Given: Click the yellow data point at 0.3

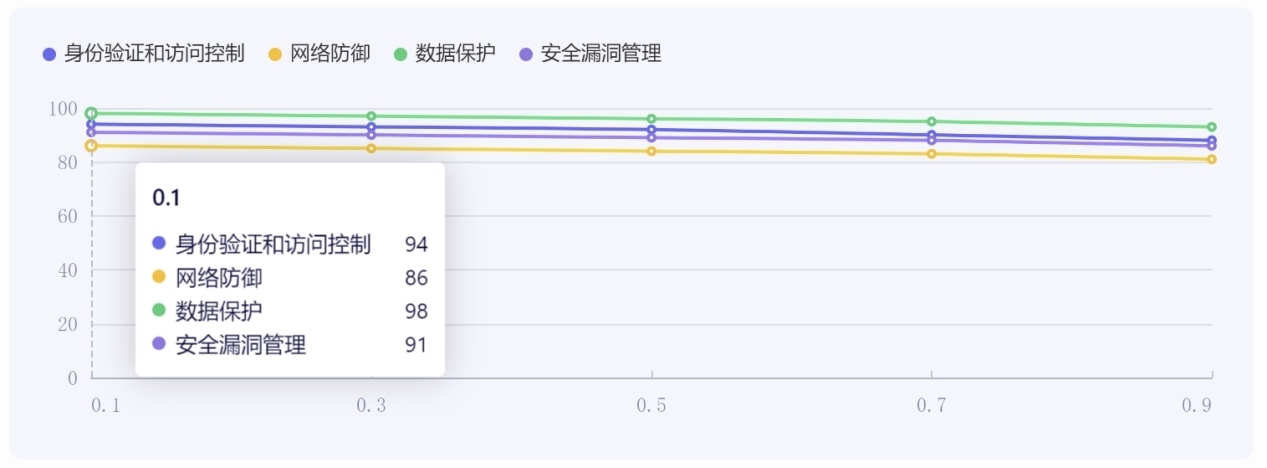Looking at the screenshot, I should pos(371,149).
